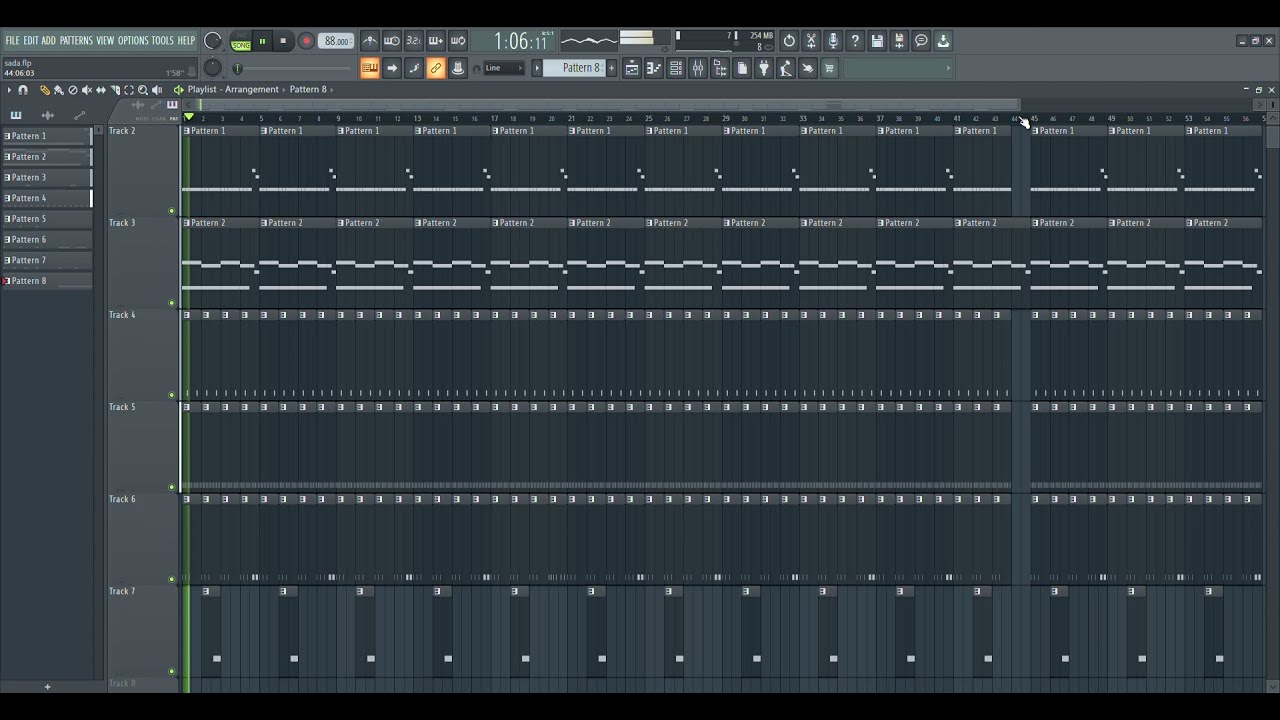This screenshot has height=720, width=1280.
Task: Toggle wait for input before playing
Action: 392,41
